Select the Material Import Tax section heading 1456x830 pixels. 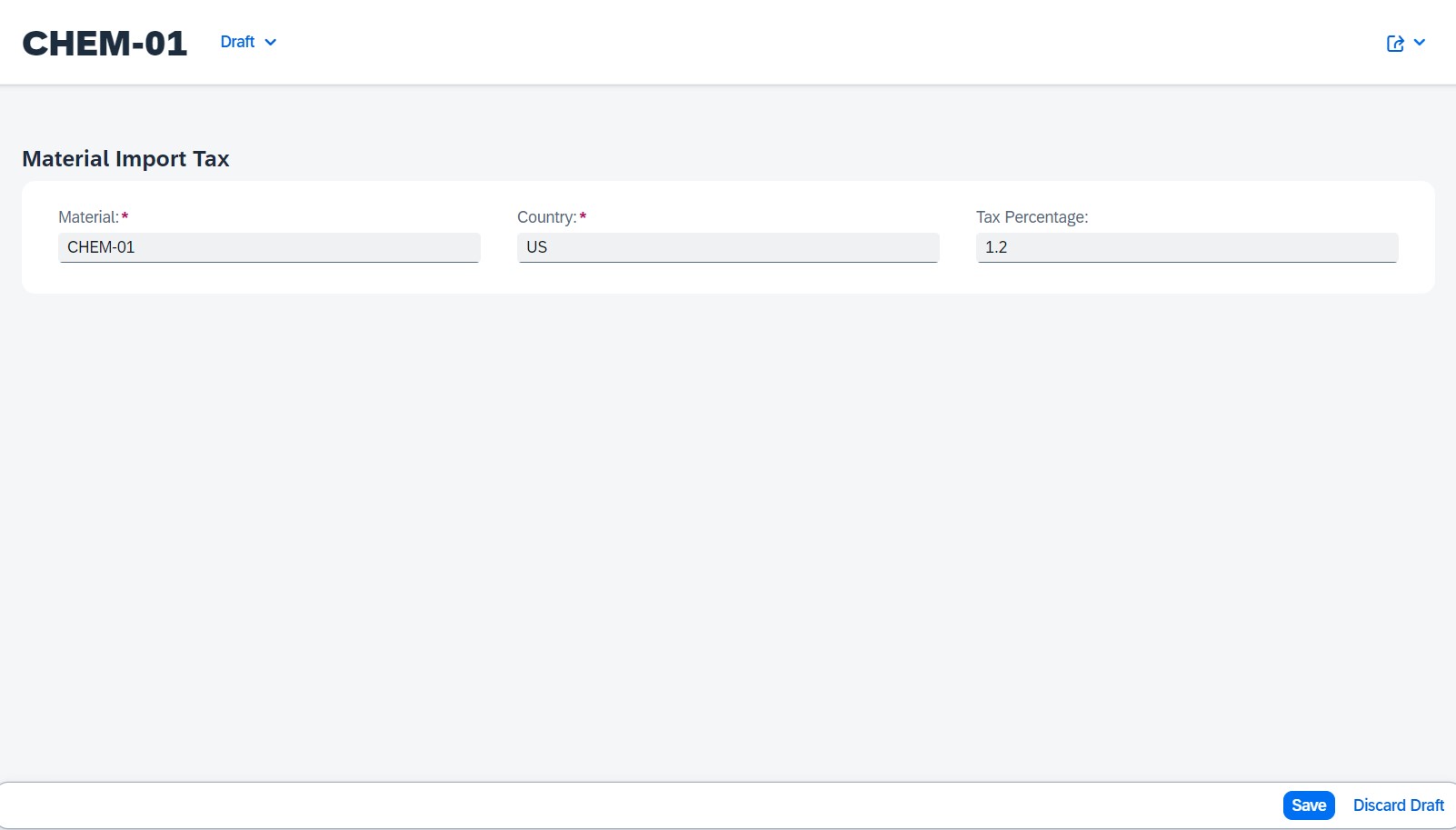125,158
